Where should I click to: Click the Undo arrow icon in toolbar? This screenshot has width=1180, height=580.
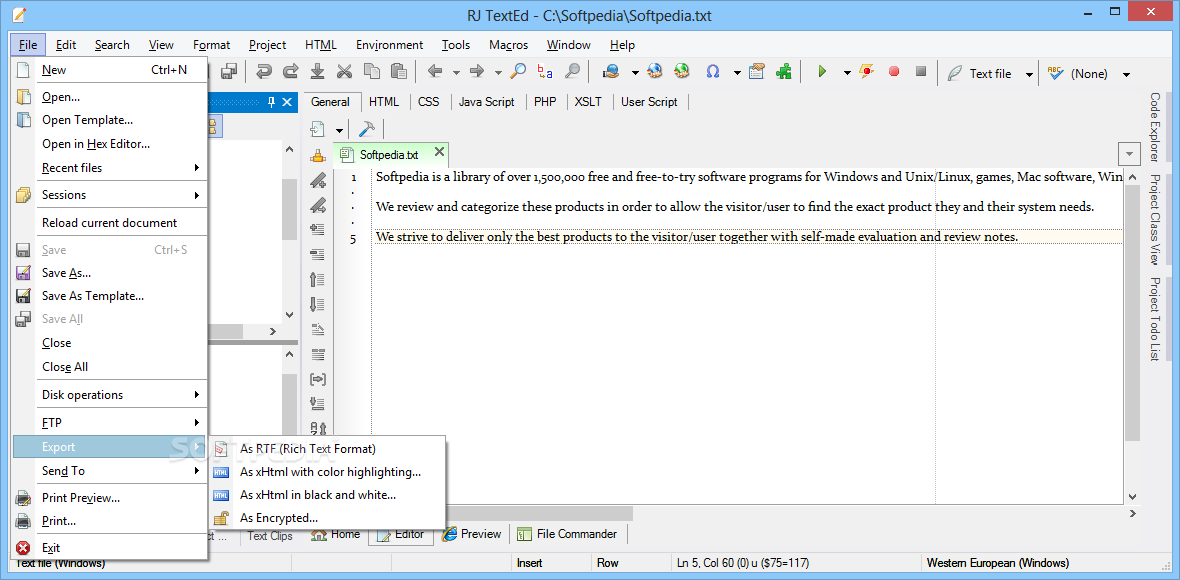tap(263, 72)
